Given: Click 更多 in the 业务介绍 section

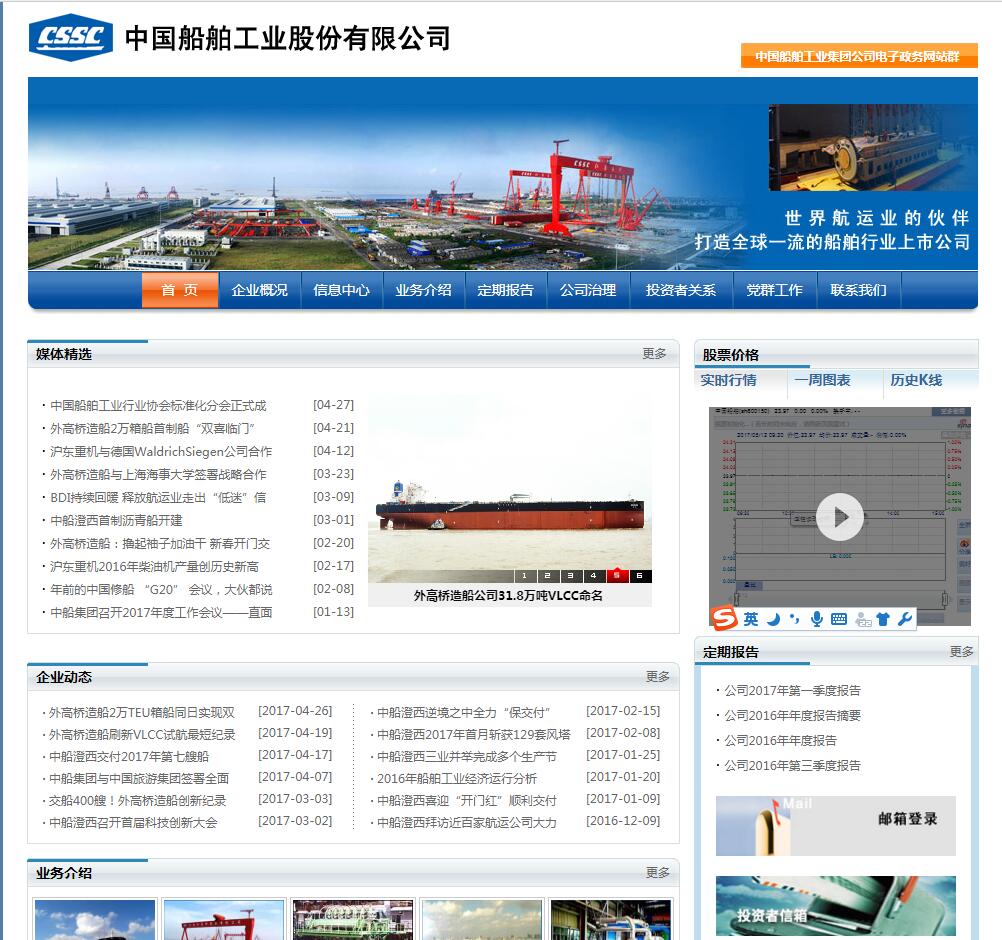Looking at the screenshot, I should click(x=658, y=872).
